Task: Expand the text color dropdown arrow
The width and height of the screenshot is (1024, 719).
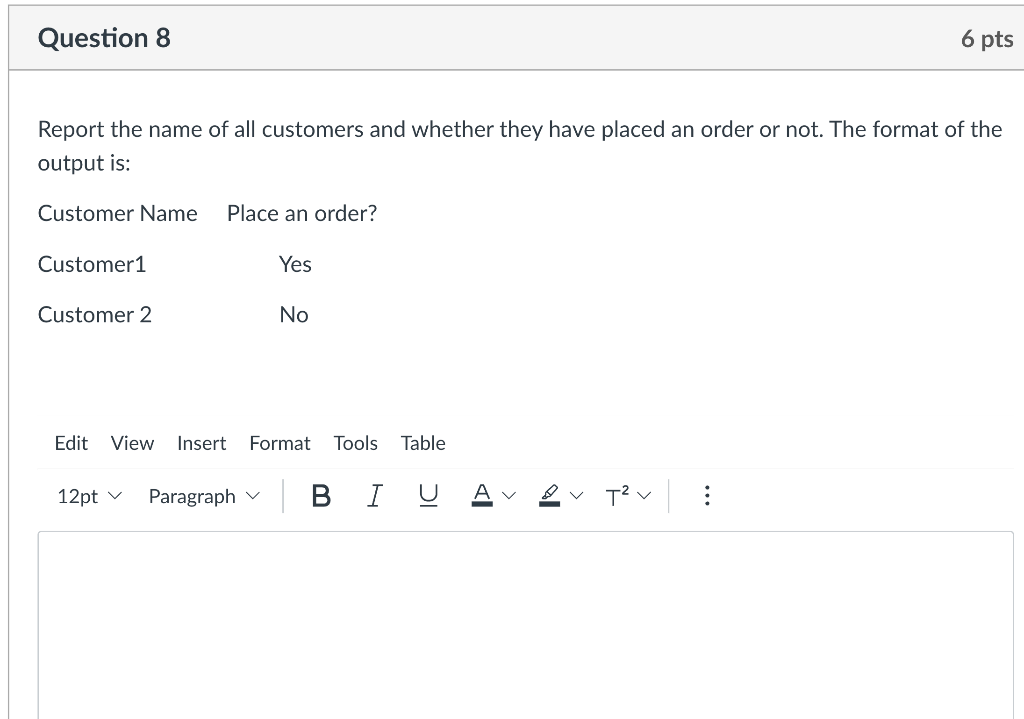Action: (x=510, y=496)
